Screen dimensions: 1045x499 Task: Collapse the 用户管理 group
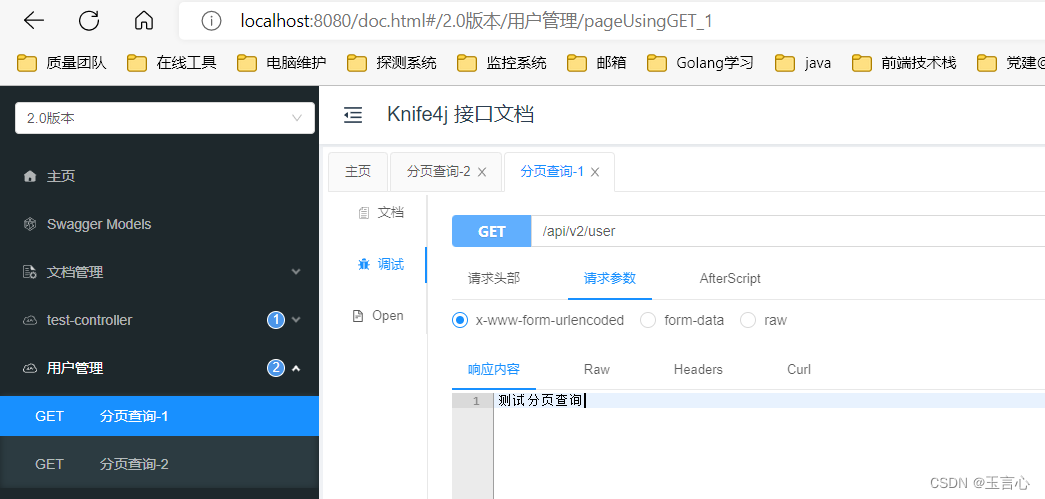(x=159, y=368)
